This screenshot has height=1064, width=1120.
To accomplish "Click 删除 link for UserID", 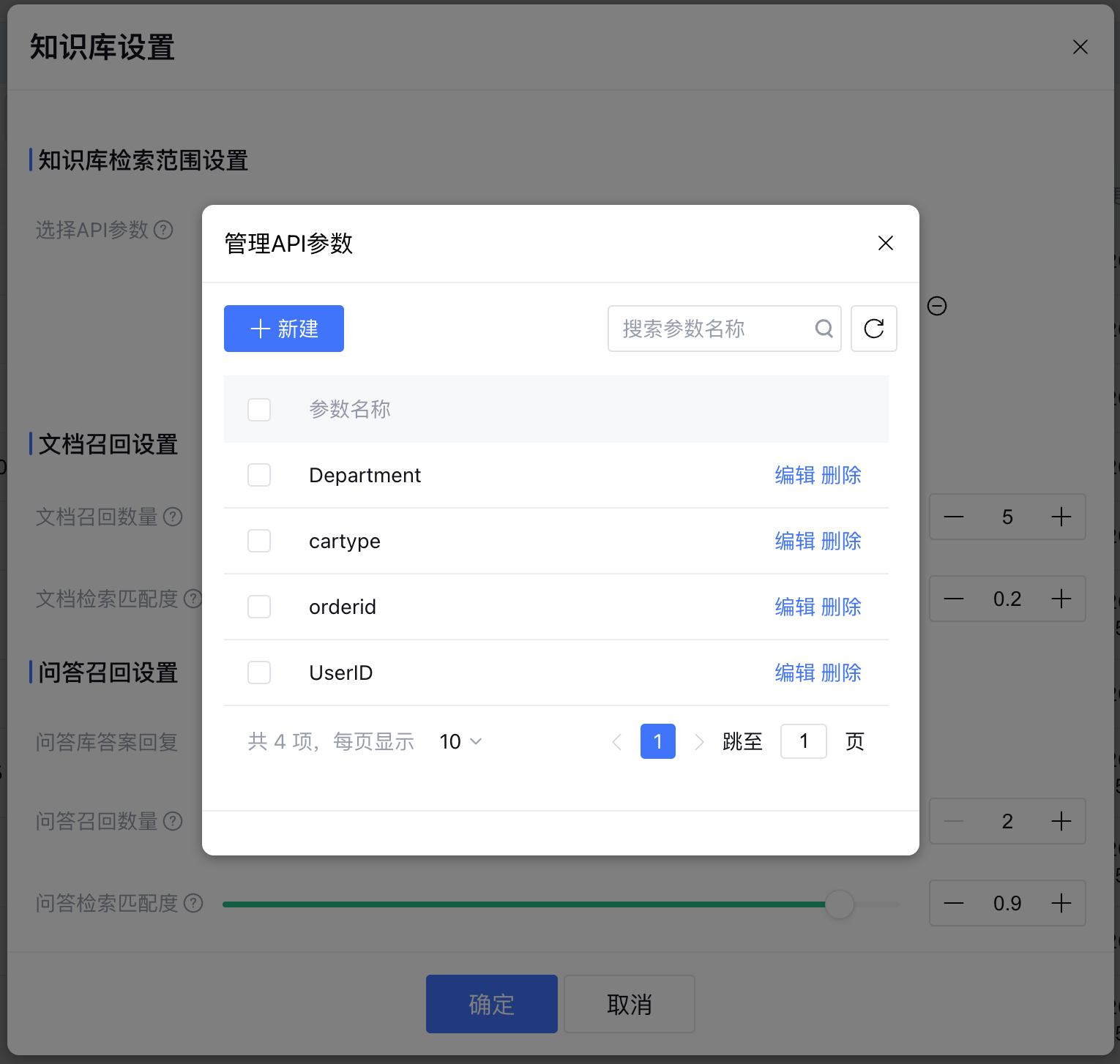I will (x=841, y=673).
